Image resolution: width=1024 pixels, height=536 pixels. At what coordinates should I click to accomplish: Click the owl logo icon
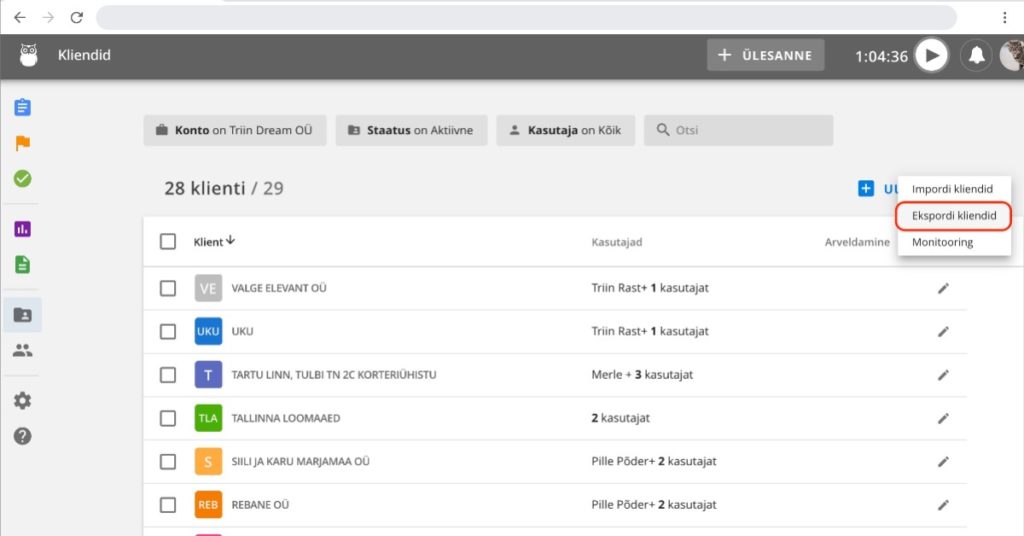point(28,55)
